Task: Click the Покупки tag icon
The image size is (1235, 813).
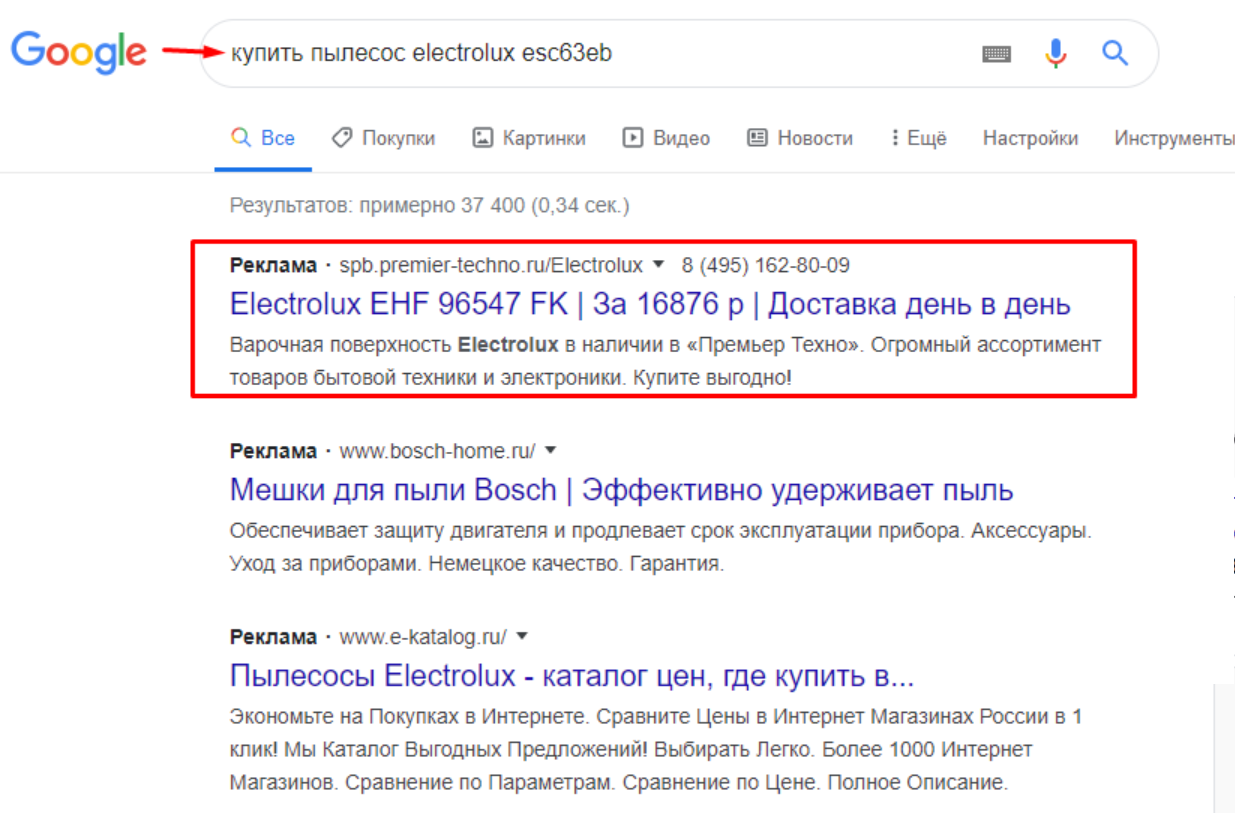Action: 342,138
